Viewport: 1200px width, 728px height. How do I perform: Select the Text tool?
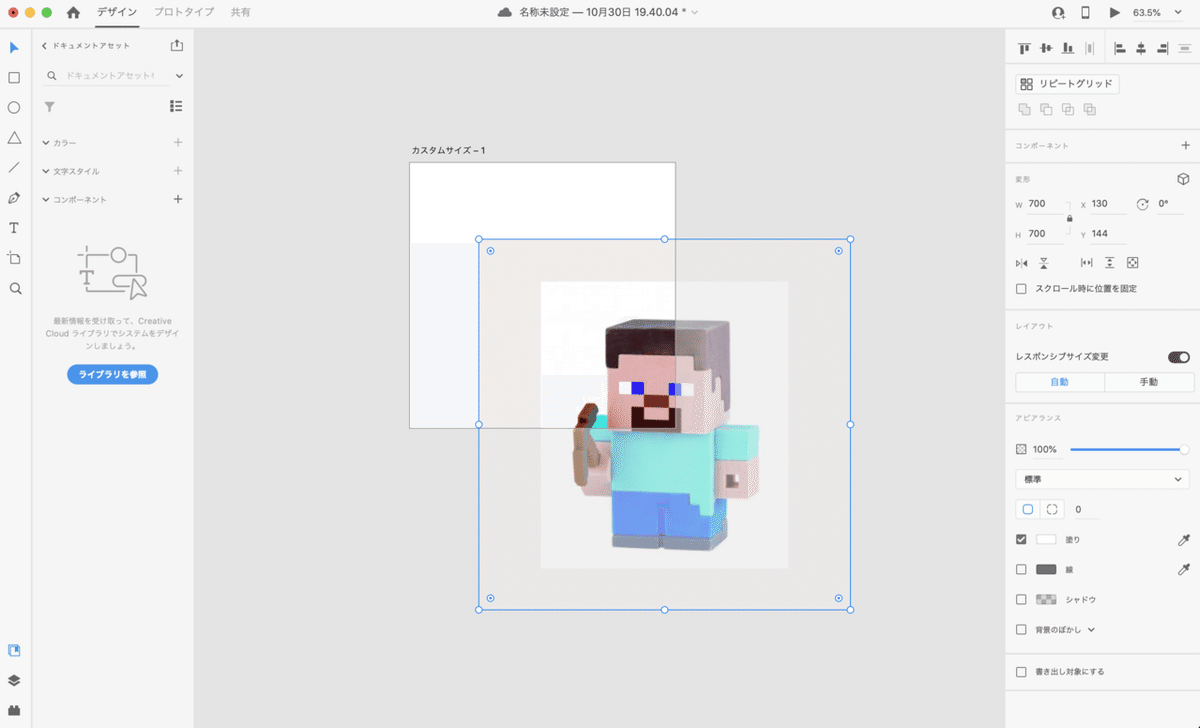click(14, 227)
